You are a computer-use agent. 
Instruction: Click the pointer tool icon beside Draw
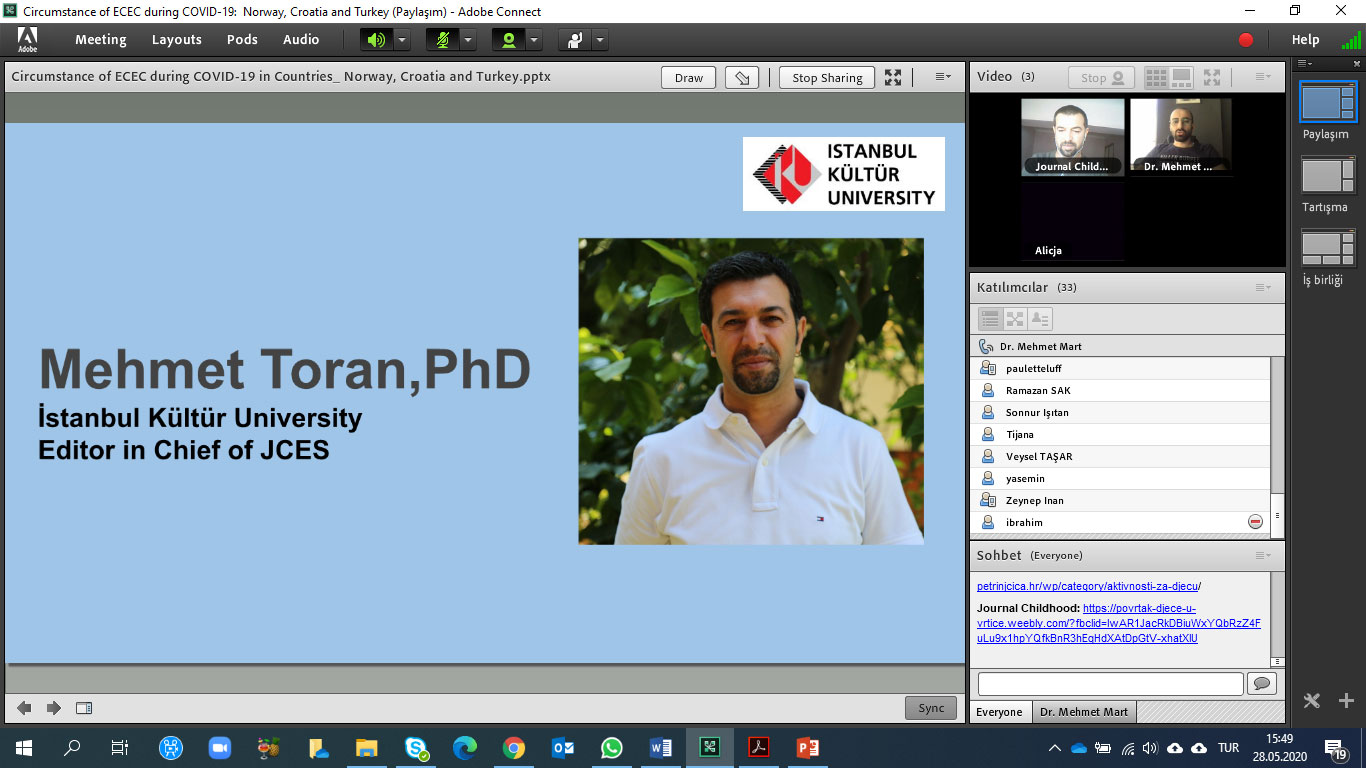click(x=741, y=78)
